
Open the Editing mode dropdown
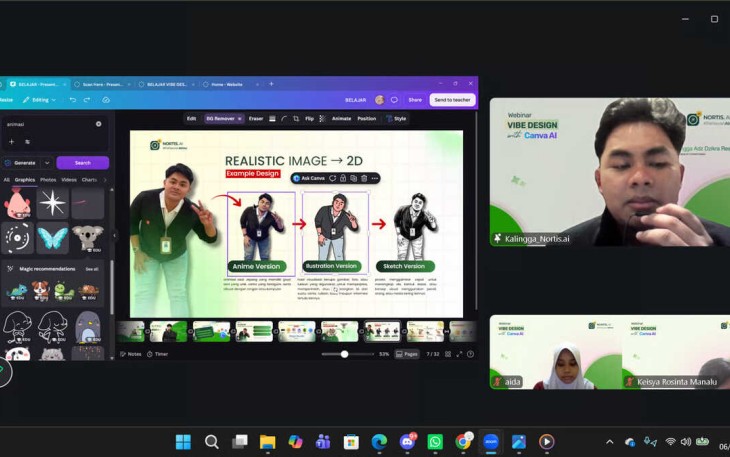[39, 100]
